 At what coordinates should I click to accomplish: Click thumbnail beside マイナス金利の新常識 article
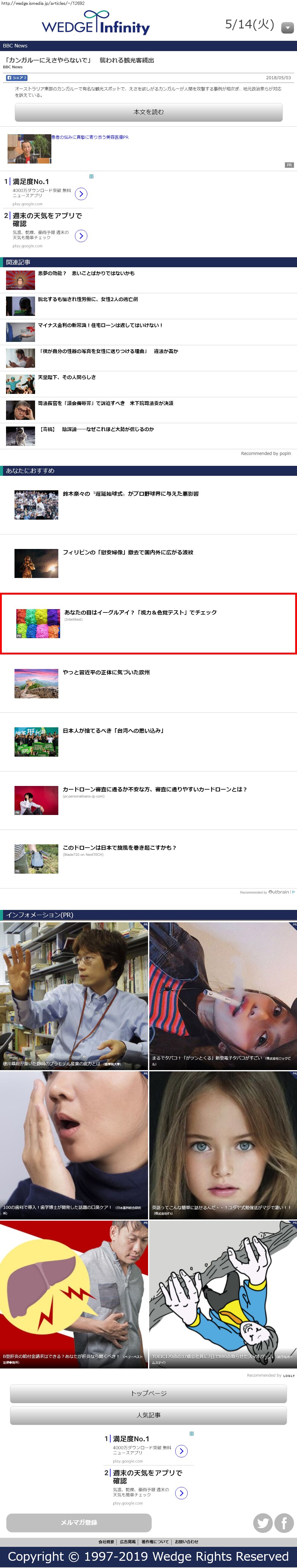20,332
